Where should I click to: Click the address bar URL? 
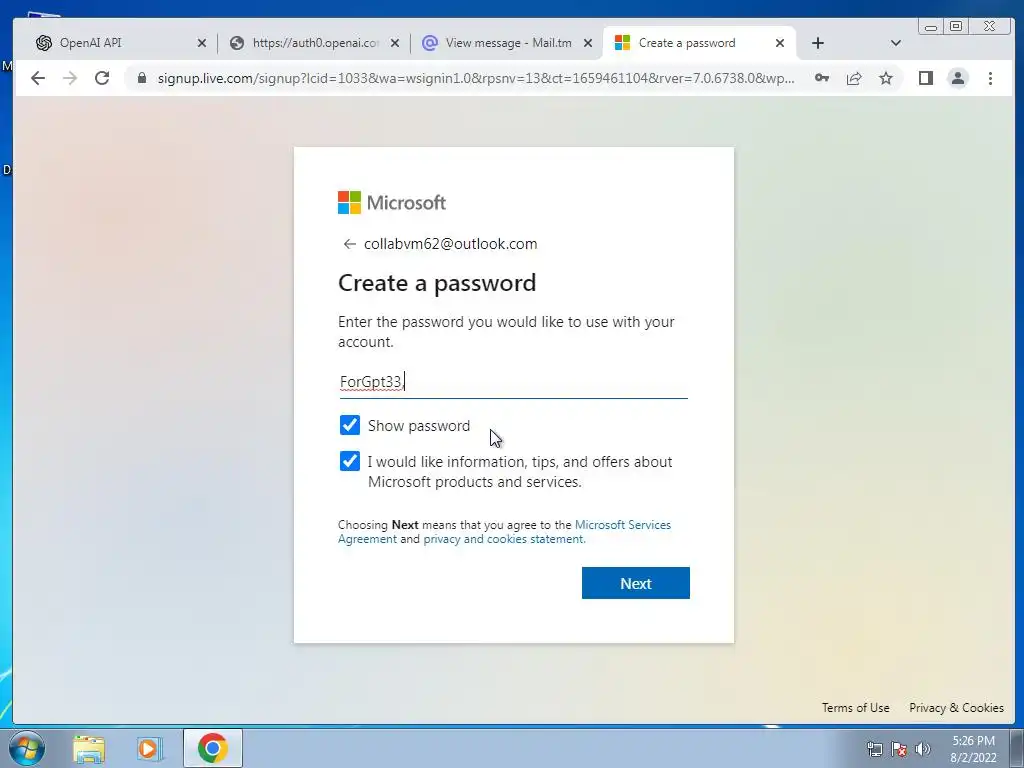tap(475, 78)
